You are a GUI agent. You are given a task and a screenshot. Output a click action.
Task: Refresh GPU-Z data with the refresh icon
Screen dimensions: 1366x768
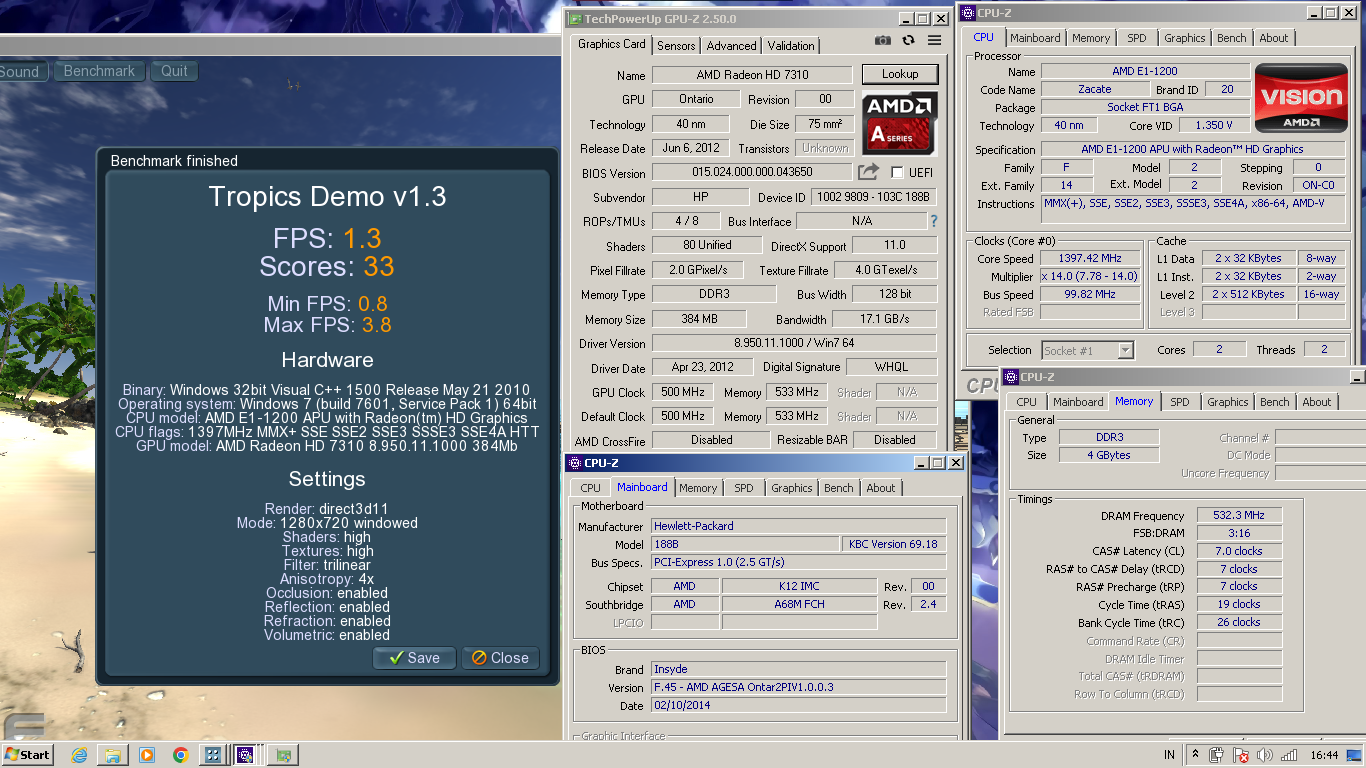[908, 40]
